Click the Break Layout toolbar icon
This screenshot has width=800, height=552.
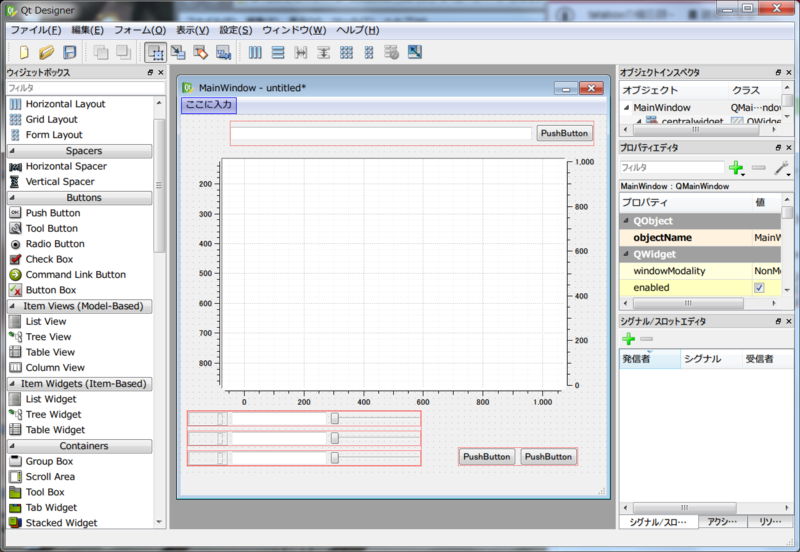click(391, 52)
